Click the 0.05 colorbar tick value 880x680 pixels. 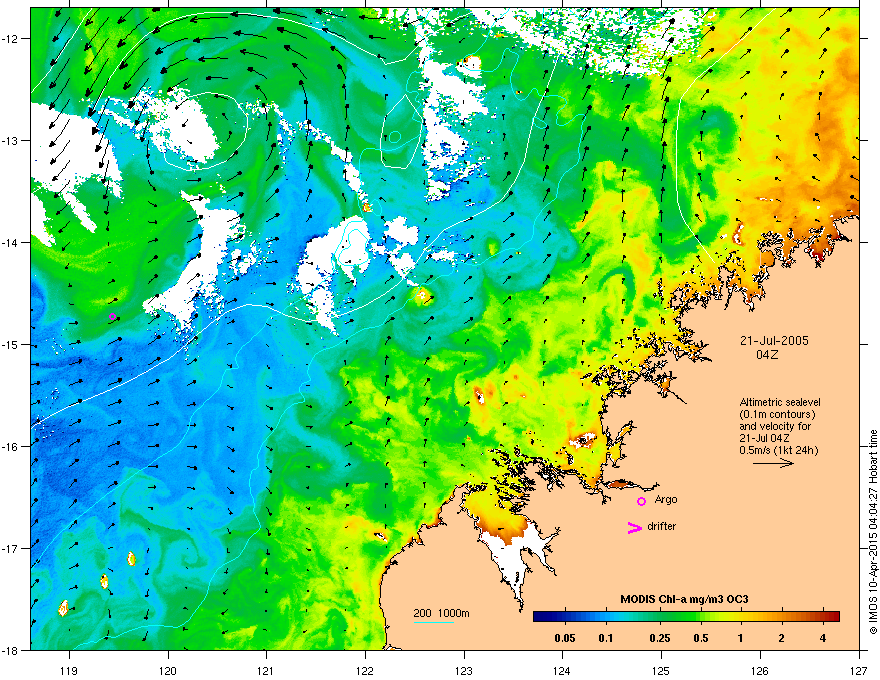tap(565, 638)
